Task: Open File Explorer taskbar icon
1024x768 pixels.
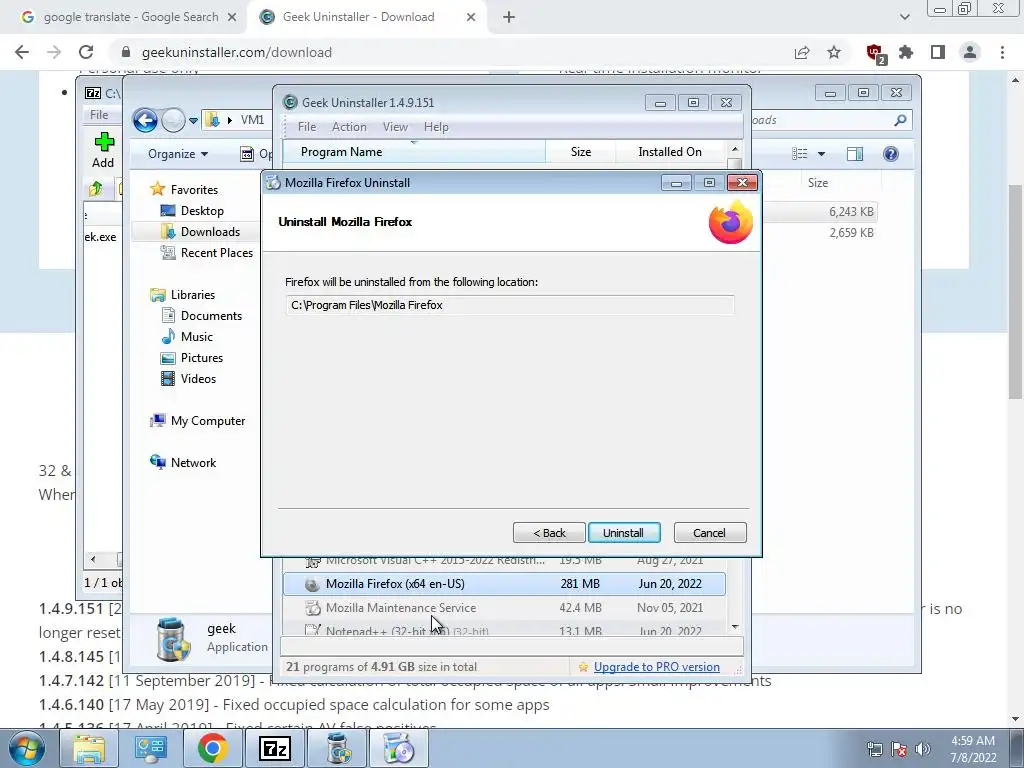Action: pos(89,749)
